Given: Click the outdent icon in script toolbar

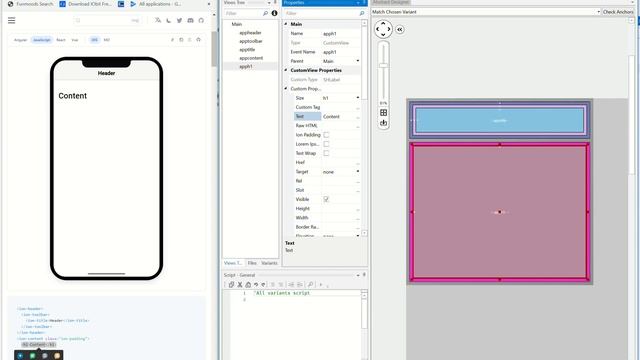Looking at the screenshot, I should coord(291,284).
